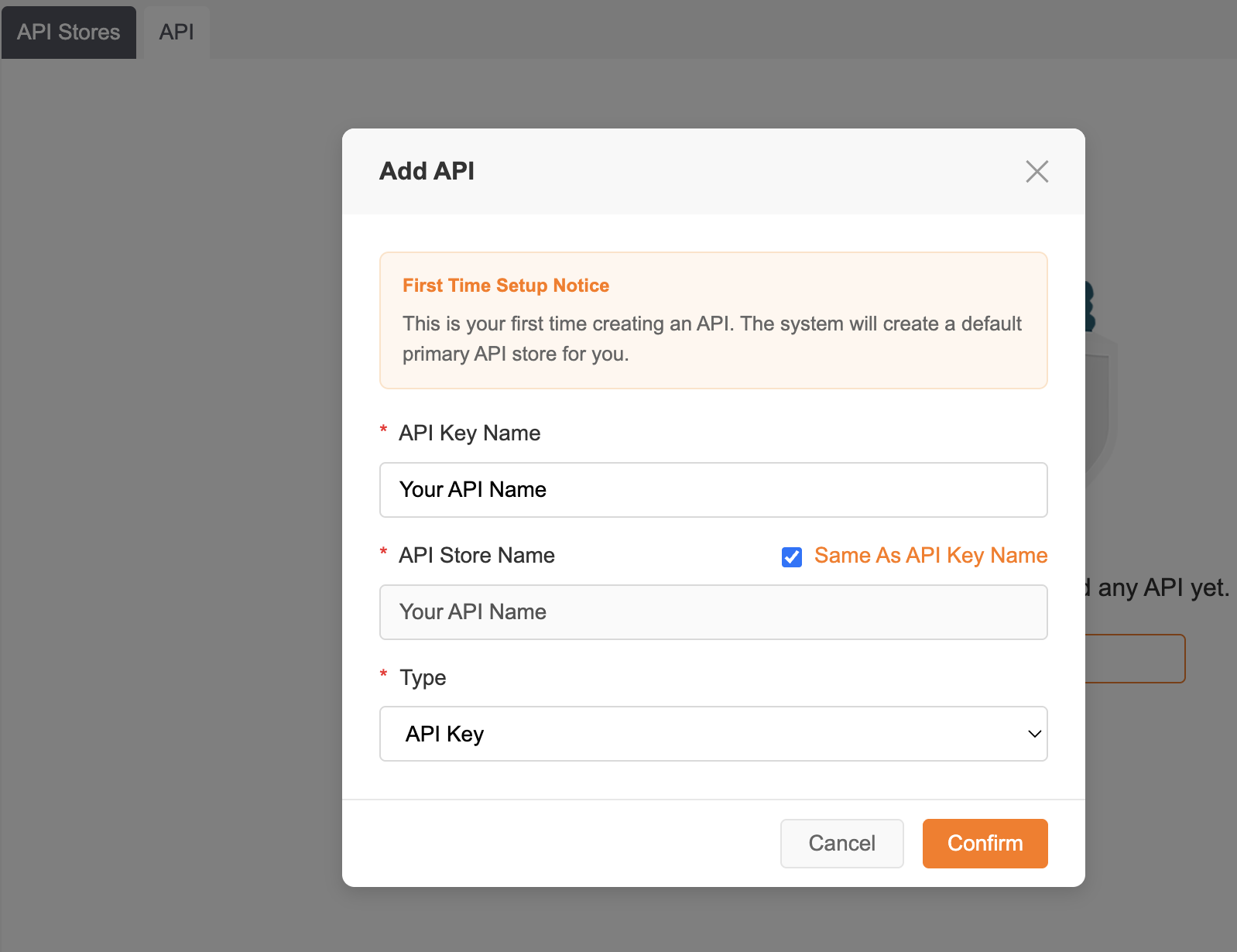Image resolution: width=1237 pixels, height=952 pixels.
Task: Select the disabled API Store Name field
Action: click(713, 612)
